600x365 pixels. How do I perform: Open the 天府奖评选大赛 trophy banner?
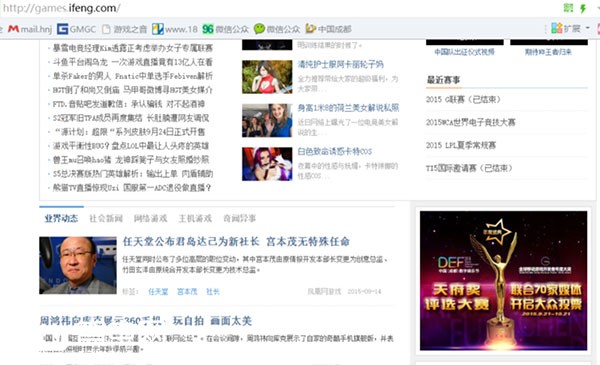pyautogui.click(x=503, y=280)
